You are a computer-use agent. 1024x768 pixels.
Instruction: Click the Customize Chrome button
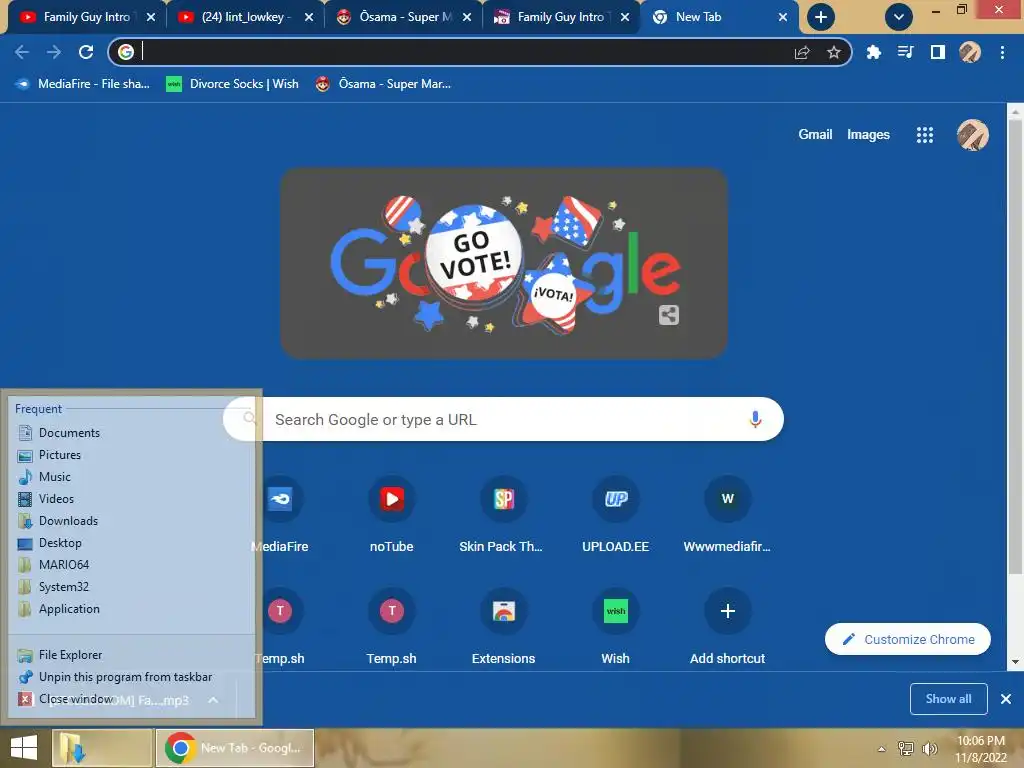pos(907,639)
